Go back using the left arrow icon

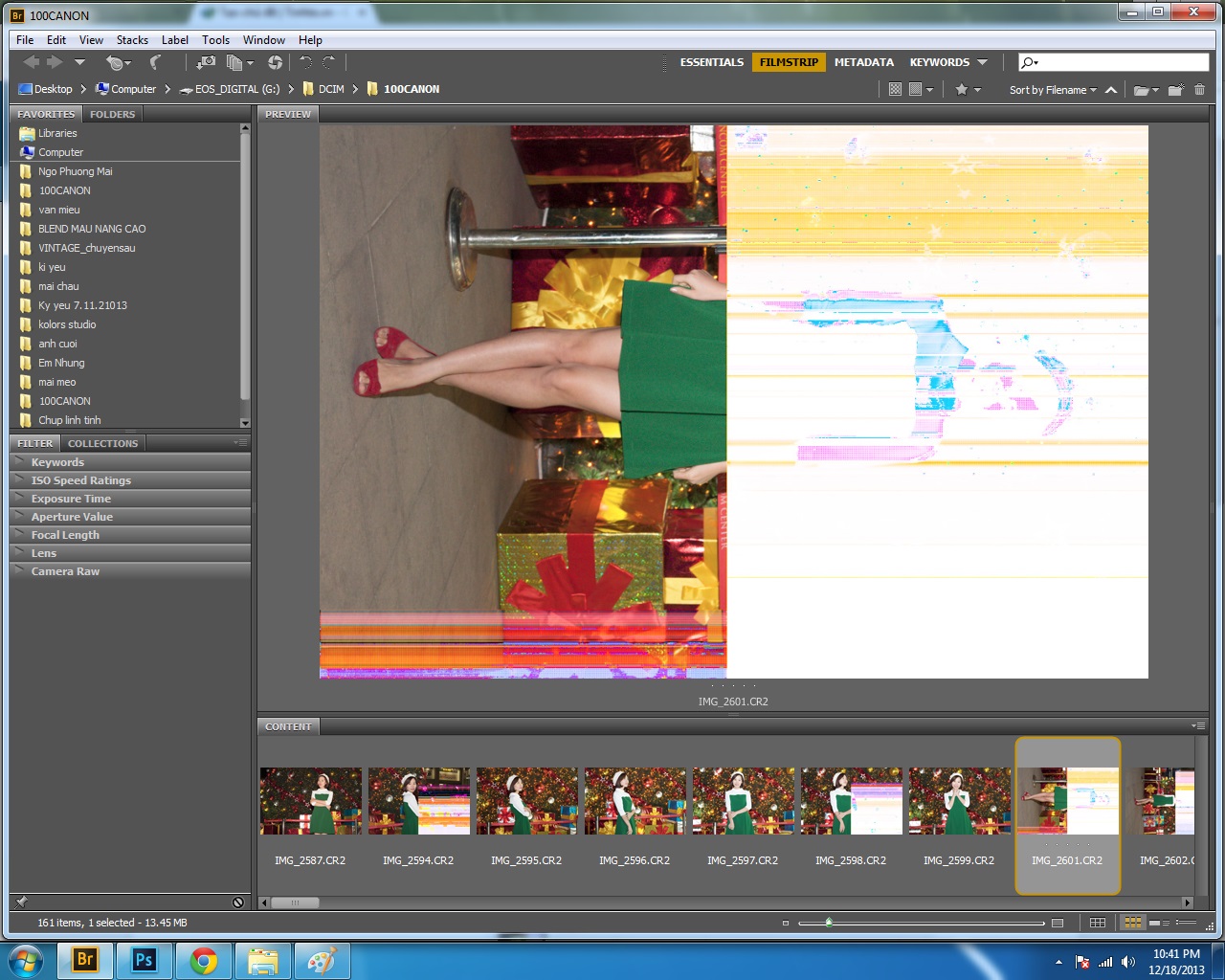coord(32,62)
